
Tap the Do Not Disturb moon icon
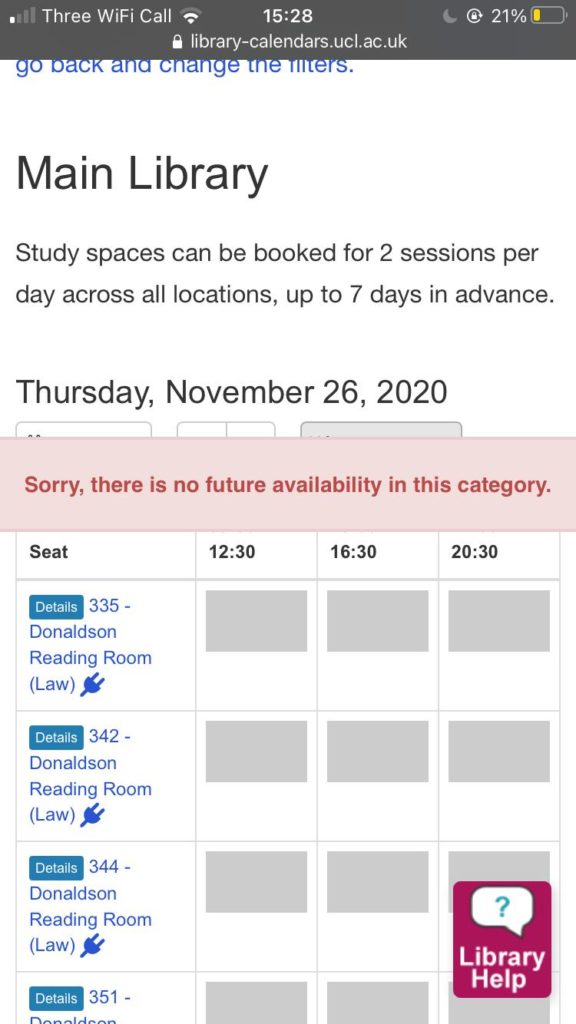pyautogui.click(x=450, y=16)
